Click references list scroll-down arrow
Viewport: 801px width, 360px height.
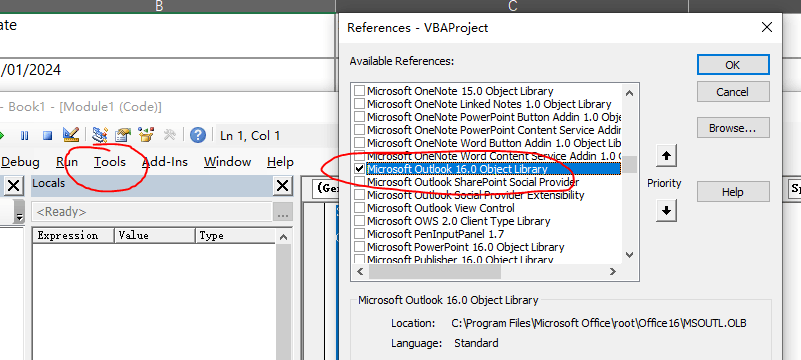tap(629, 255)
